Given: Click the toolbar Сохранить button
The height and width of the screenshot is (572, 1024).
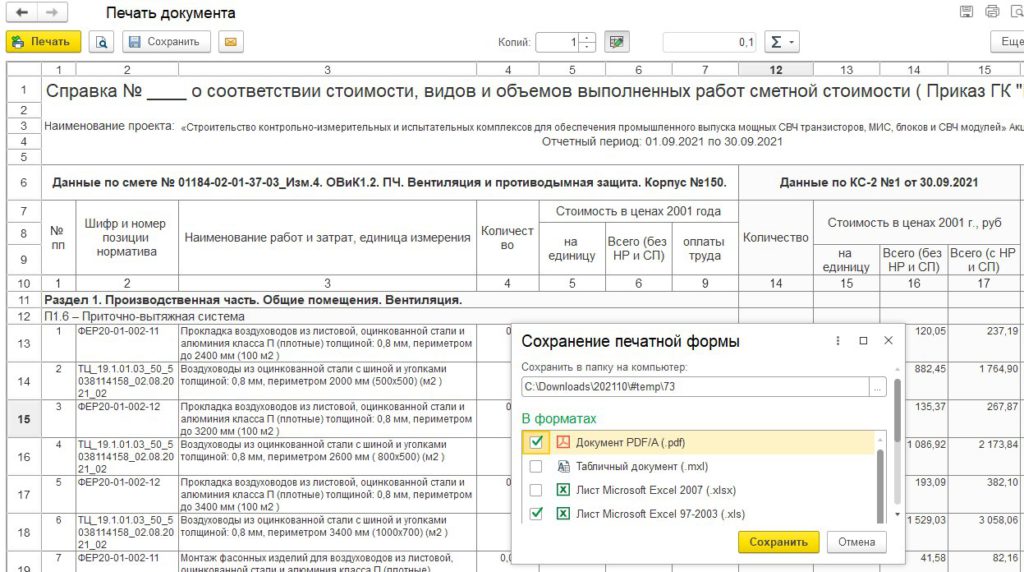Looking at the screenshot, I should pos(166,42).
